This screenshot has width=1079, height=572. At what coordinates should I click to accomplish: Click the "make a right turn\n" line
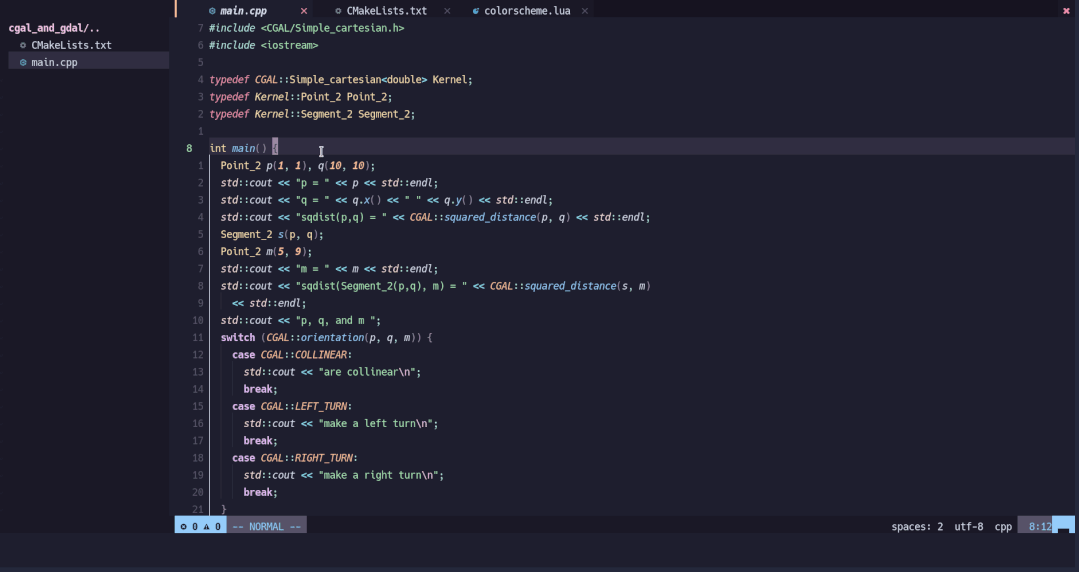(x=344, y=476)
